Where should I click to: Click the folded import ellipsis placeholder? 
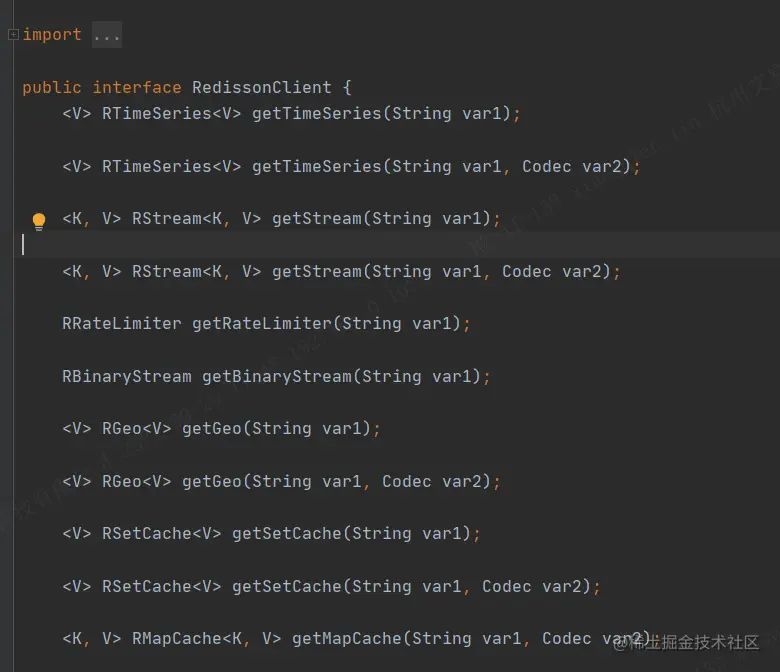(106, 35)
